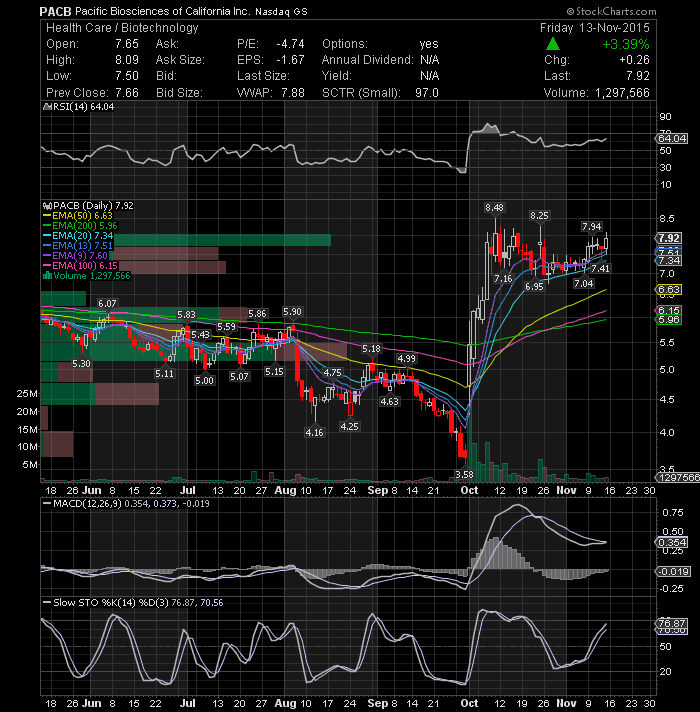Click the RSI(14) 64.04 indicator label
The image size is (700, 712).
(79, 107)
